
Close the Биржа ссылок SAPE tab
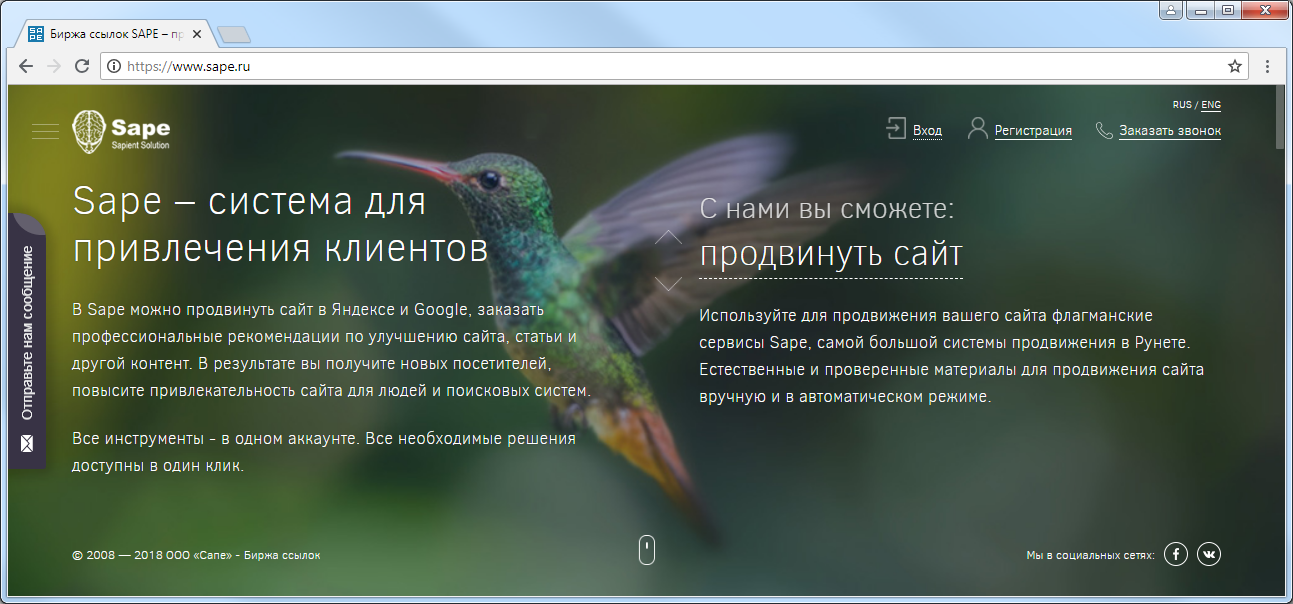(199, 35)
